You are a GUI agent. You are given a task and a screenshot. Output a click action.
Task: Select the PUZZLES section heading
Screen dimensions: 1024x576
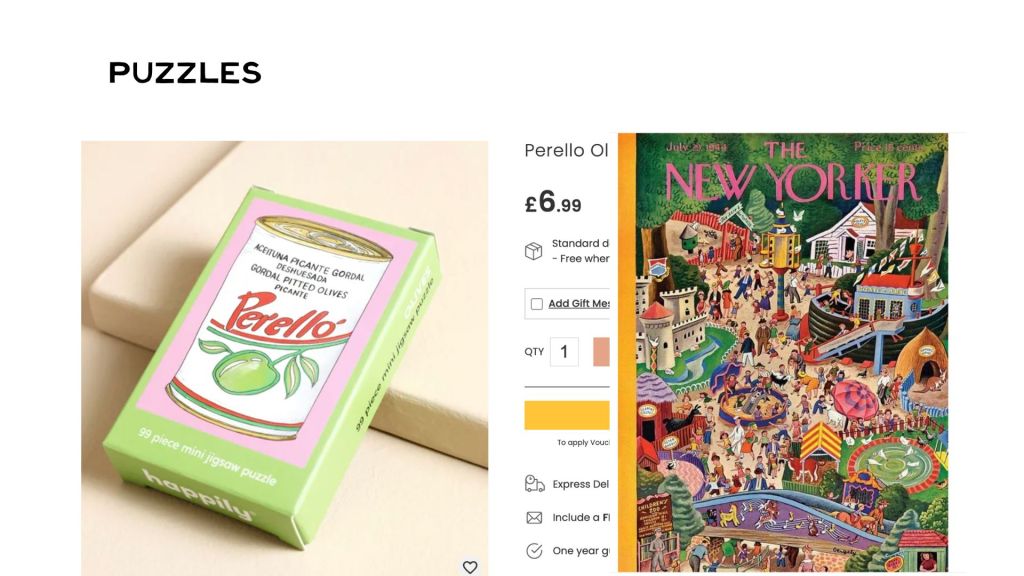click(x=185, y=72)
